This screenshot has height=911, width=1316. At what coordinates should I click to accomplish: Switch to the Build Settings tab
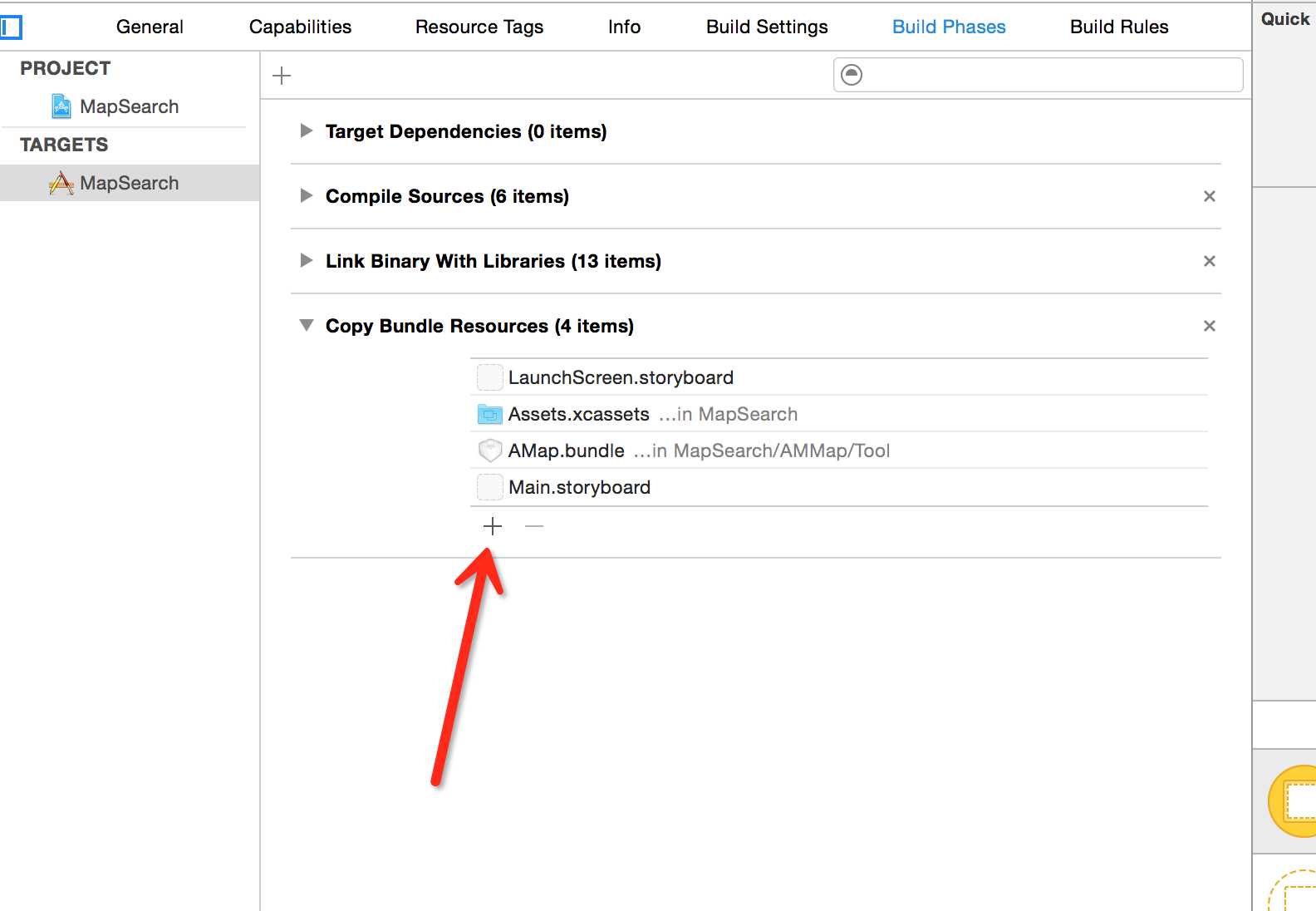(766, 27)
